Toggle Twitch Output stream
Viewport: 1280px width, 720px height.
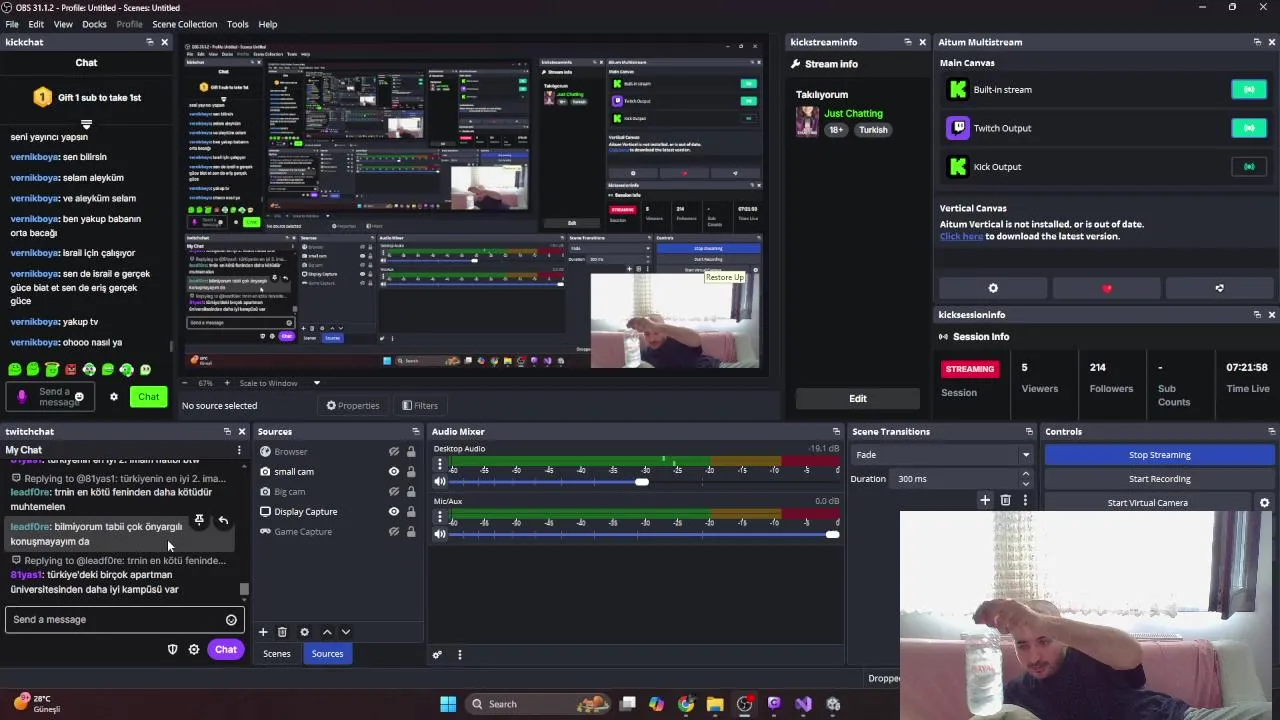click(x=1249, y=128)
